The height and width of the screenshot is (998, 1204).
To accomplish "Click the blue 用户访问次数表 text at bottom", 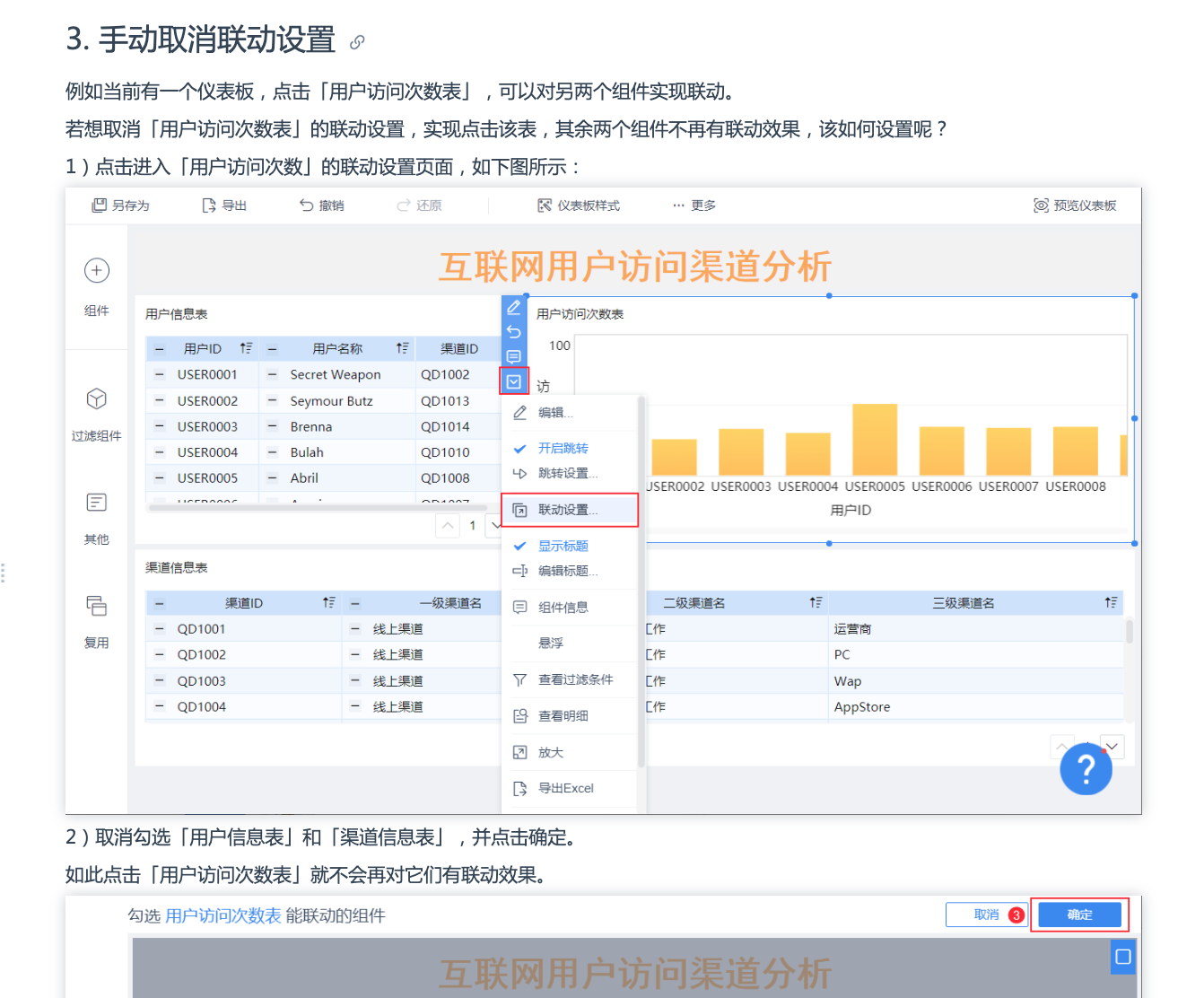I will (223, 915).
